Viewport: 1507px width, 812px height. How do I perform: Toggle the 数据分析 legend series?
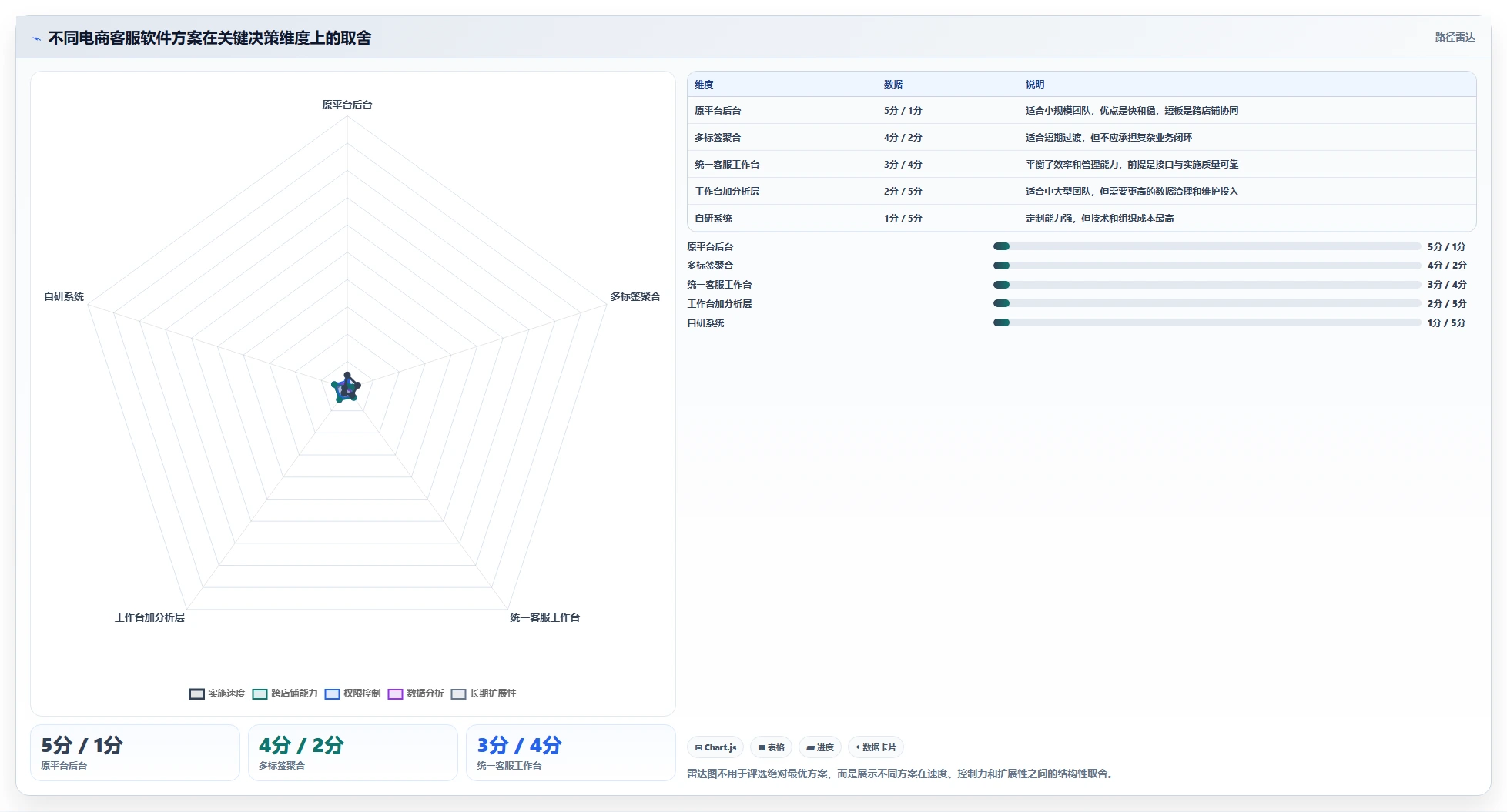pos(416,693)
